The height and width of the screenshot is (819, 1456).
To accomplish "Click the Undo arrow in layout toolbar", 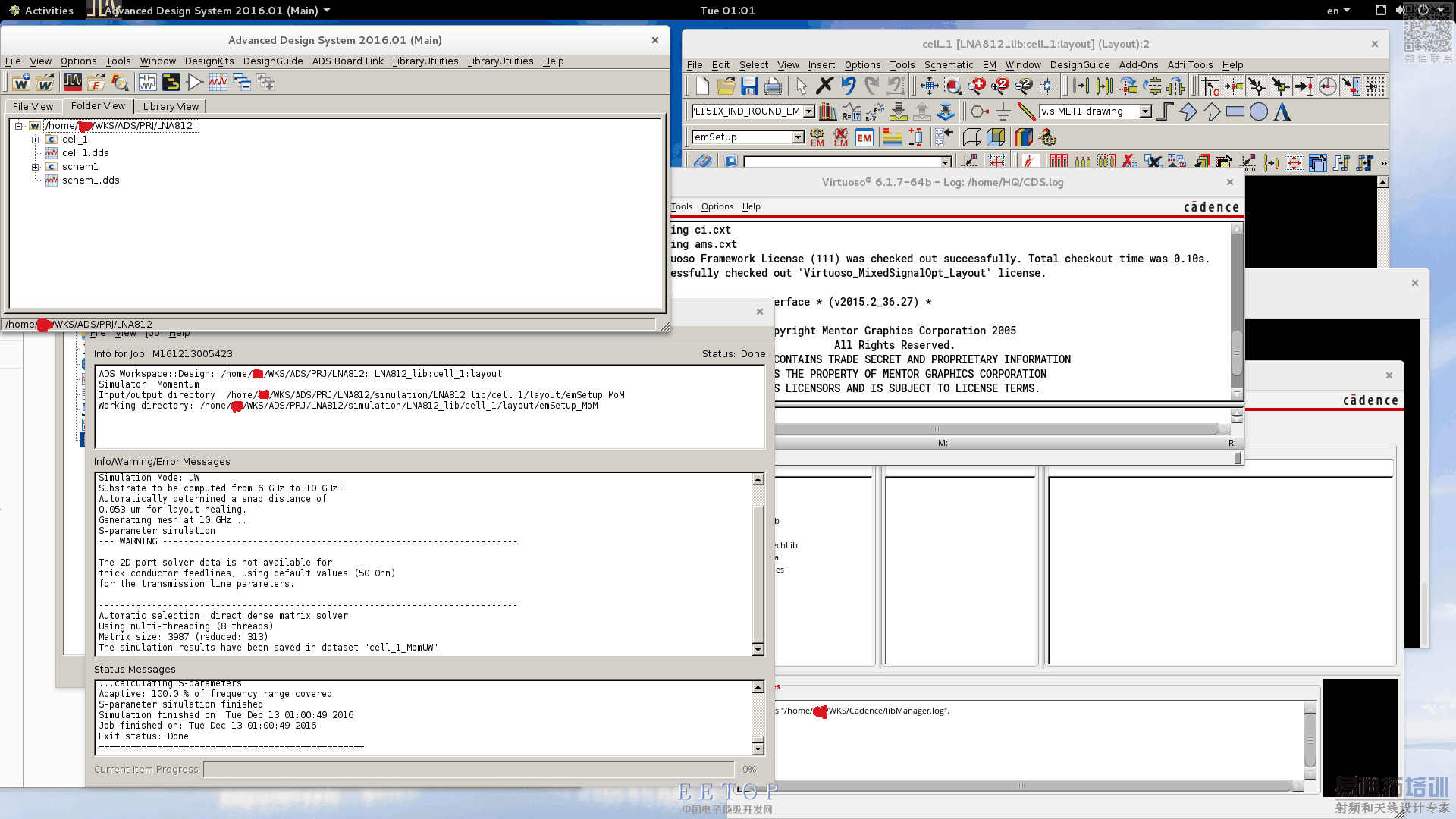I will 849,86.
